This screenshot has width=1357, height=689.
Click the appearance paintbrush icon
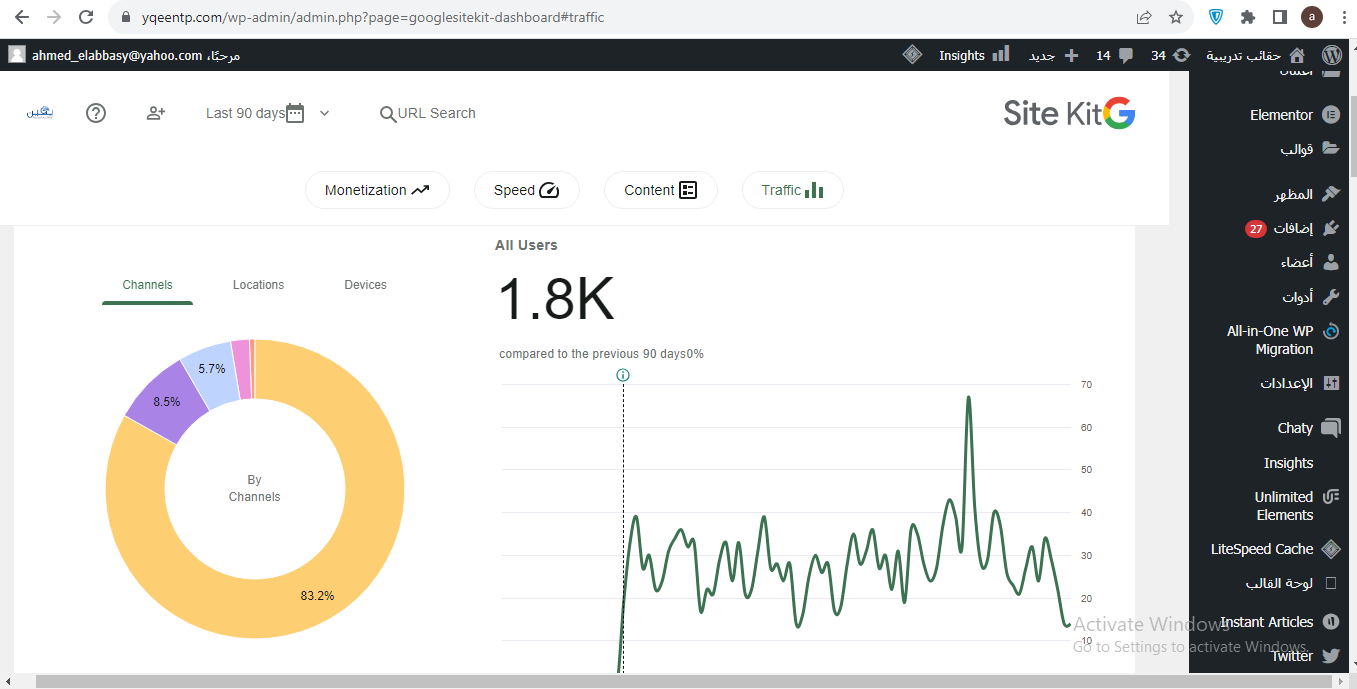tap(1331, 194)
